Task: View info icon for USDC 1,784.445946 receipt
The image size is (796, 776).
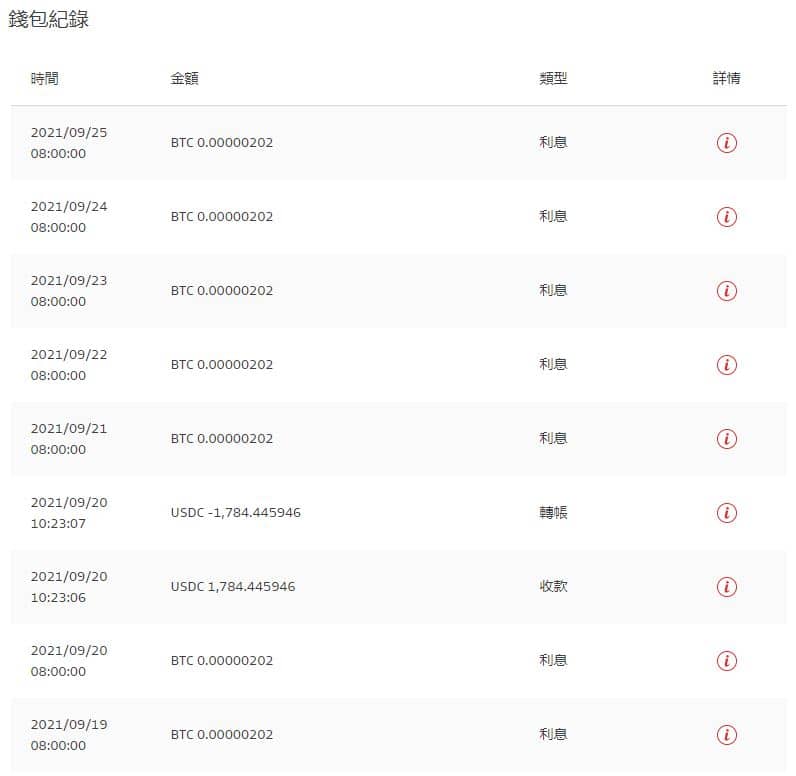Action: point(726,587)
